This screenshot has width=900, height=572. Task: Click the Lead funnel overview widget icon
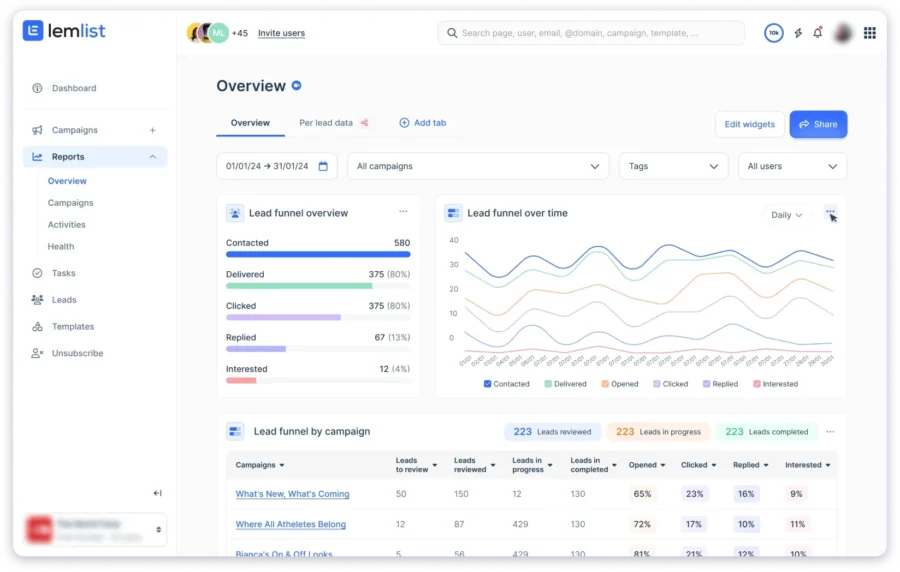point(235,213)
